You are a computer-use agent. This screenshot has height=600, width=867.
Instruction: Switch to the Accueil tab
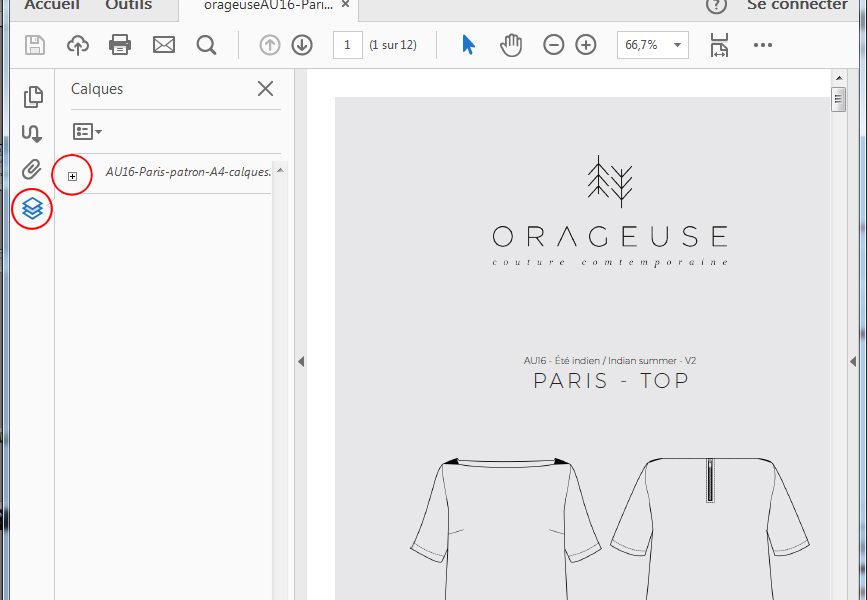(x=51, y=5)
